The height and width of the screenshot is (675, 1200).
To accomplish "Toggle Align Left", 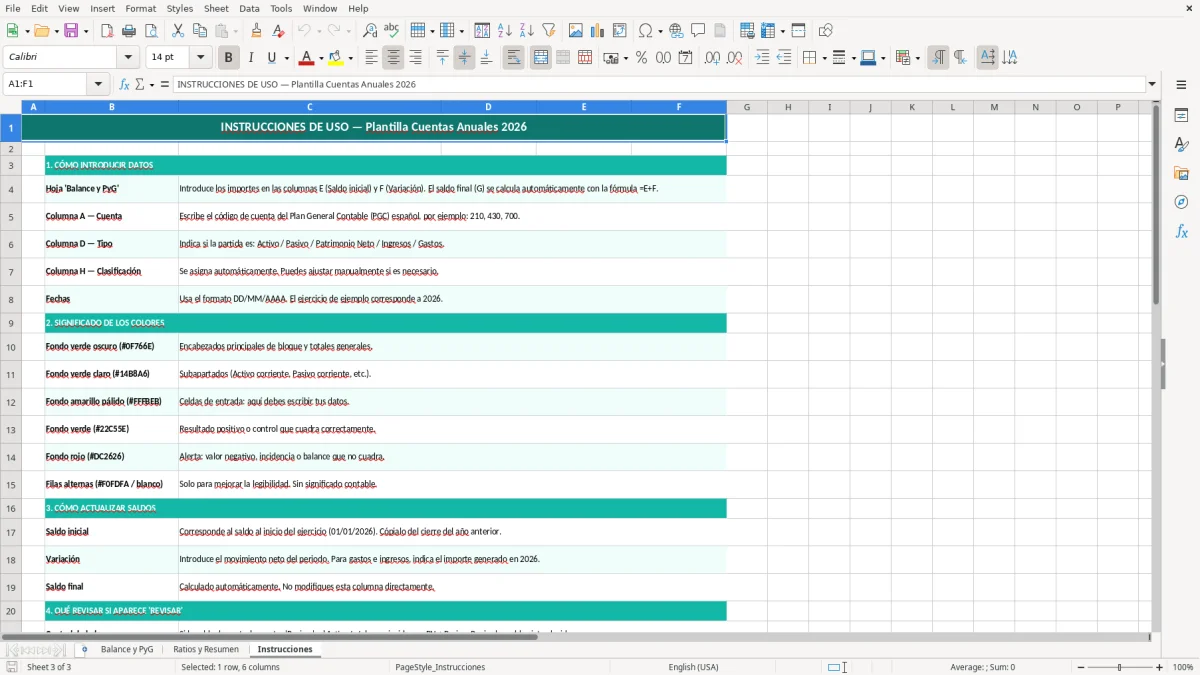I will coord(372,58).
